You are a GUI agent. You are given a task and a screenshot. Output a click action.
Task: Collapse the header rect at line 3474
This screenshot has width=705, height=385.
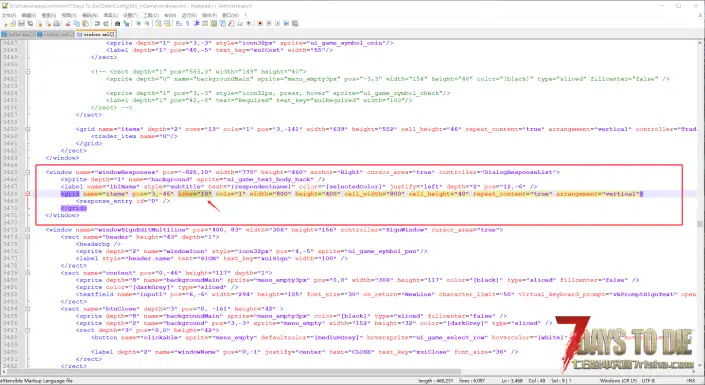[x=27, y=237]
